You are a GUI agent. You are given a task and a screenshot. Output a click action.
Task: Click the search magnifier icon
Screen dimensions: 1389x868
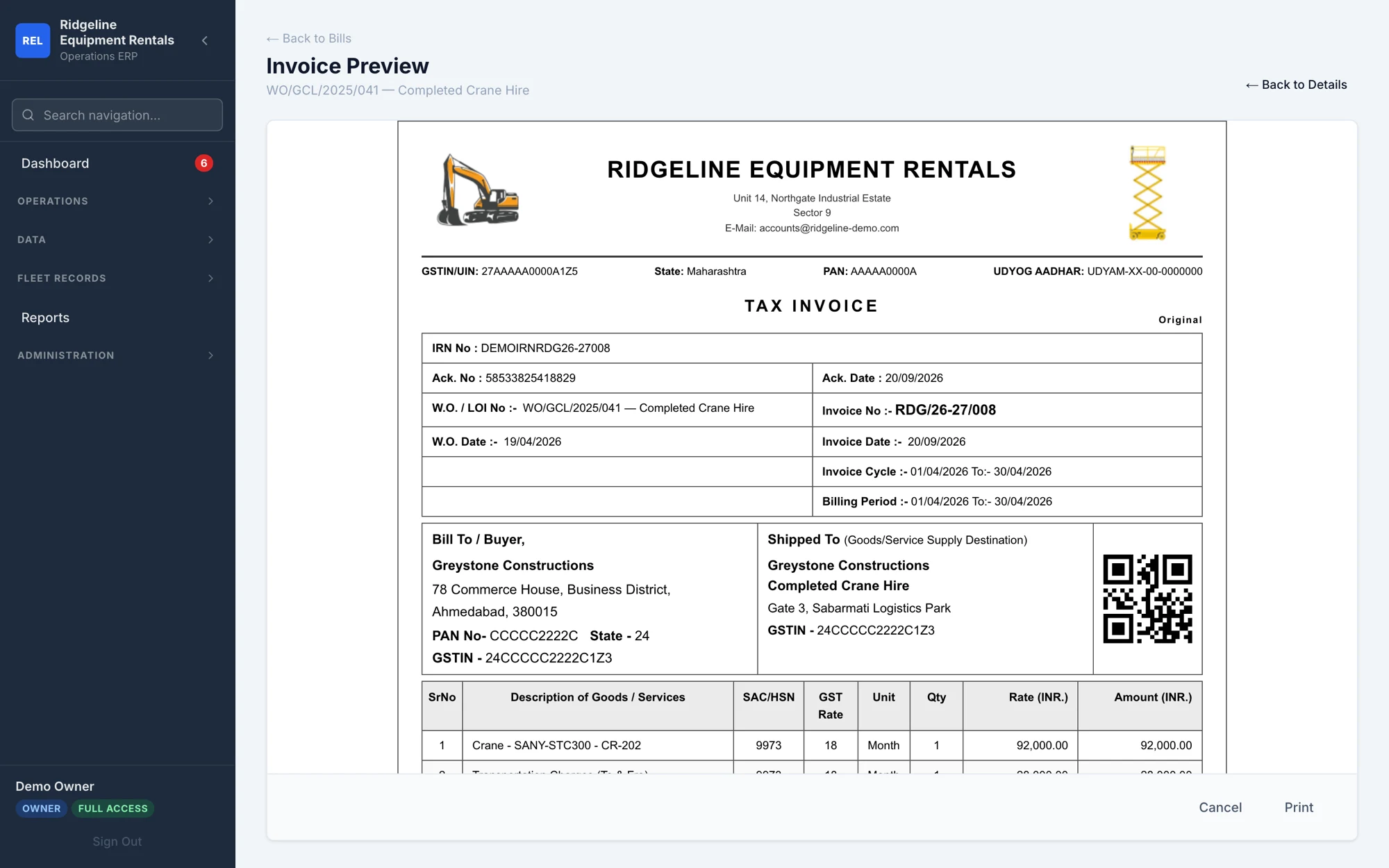(28, 115)
